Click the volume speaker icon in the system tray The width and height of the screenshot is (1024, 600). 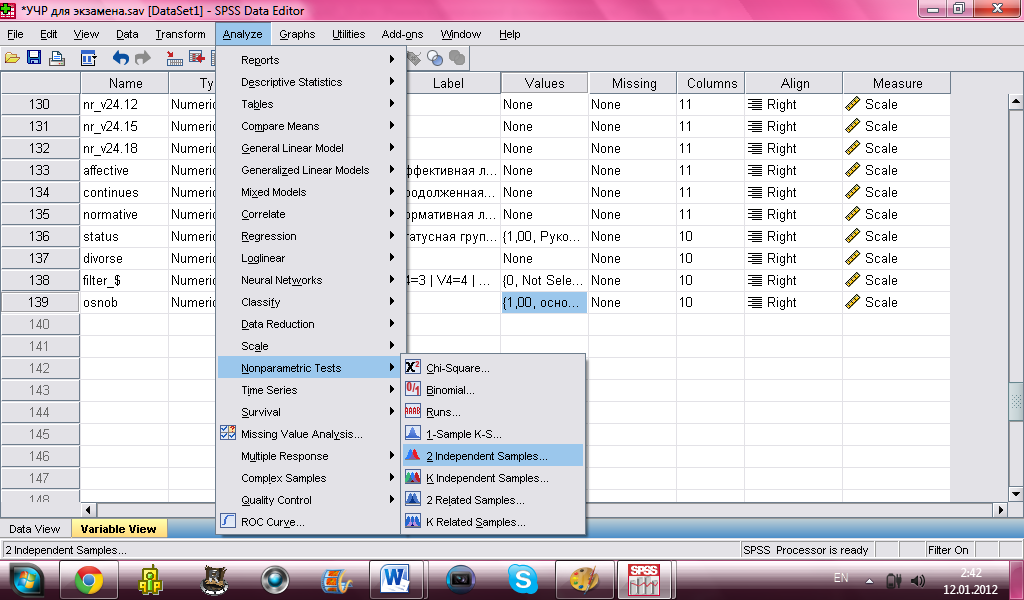[x=918, y=580]
